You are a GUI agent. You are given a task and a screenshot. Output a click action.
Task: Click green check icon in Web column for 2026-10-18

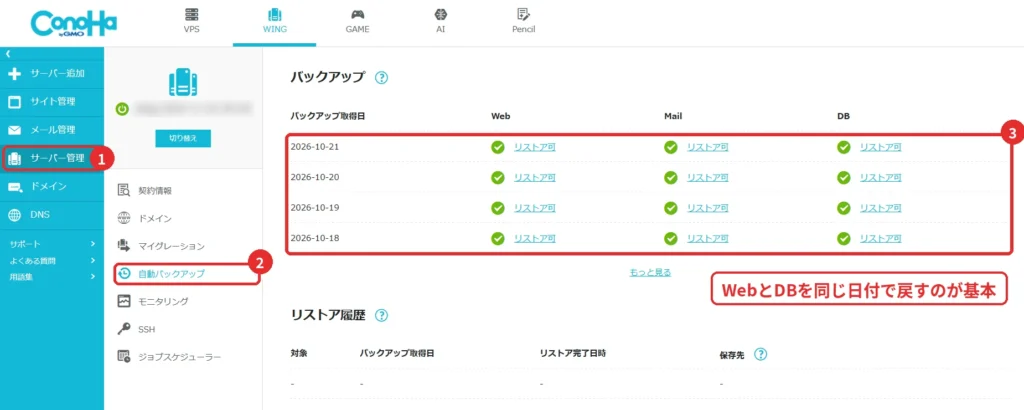pyautogui.click(x=498, y=239)
